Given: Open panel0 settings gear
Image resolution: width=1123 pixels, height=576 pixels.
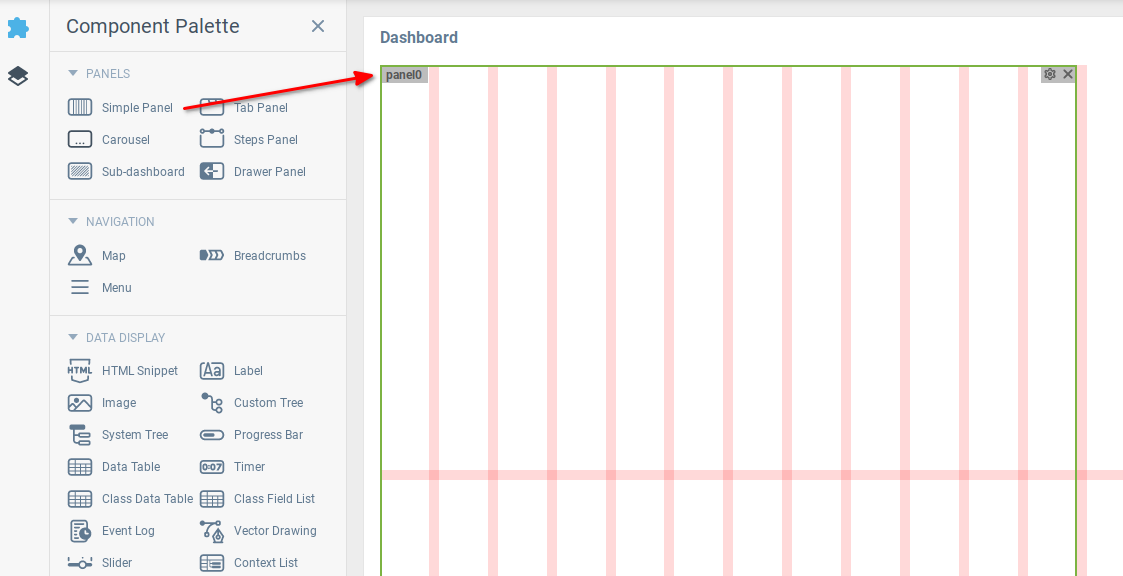Looking at the screenshot, I should (x=1050, y=75).
